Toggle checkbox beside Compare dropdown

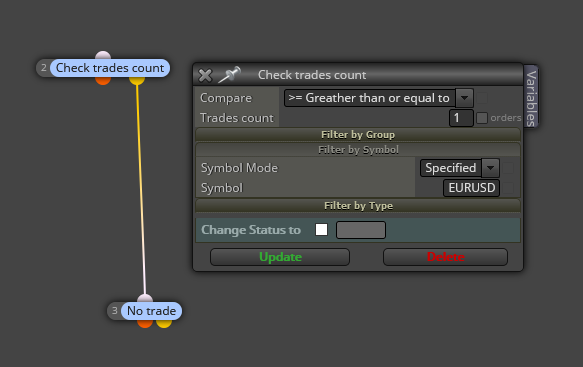click(x=482, y=98)
